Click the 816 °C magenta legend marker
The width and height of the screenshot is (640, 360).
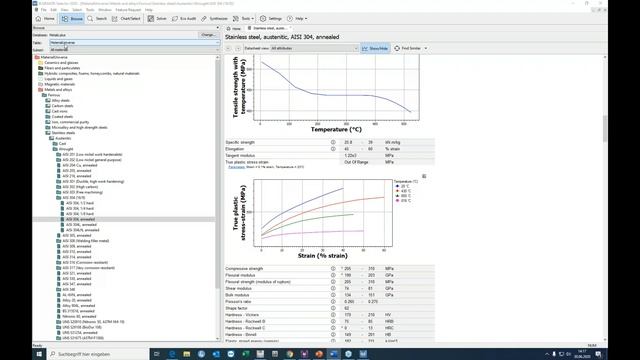397,201
